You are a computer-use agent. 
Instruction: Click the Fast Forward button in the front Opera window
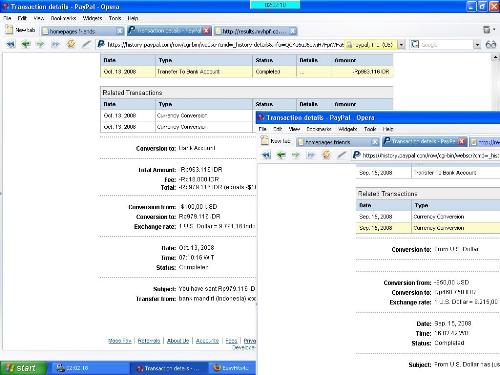coord(311,155)
